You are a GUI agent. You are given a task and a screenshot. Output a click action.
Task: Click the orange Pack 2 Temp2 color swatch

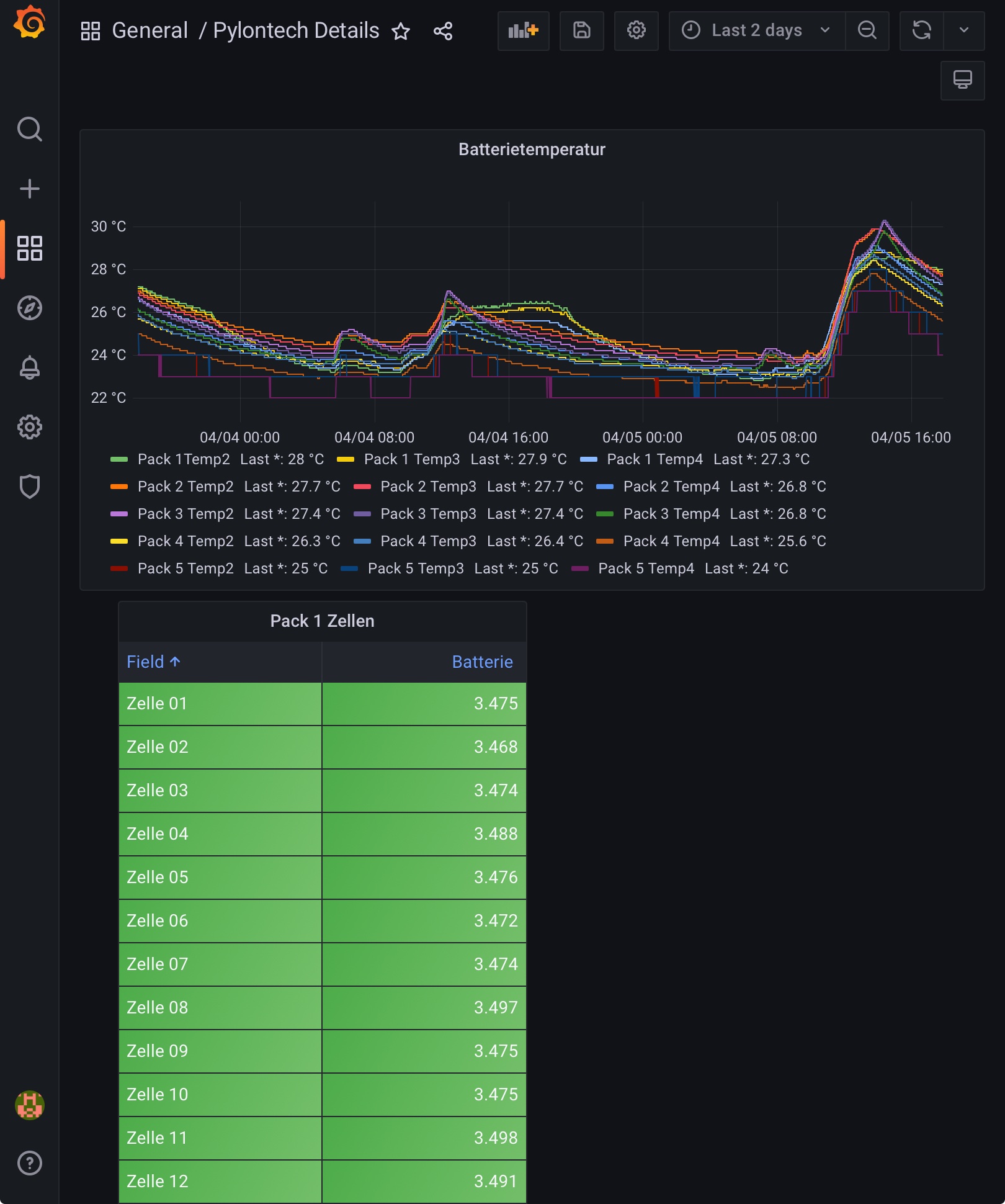tap(118, 487)
